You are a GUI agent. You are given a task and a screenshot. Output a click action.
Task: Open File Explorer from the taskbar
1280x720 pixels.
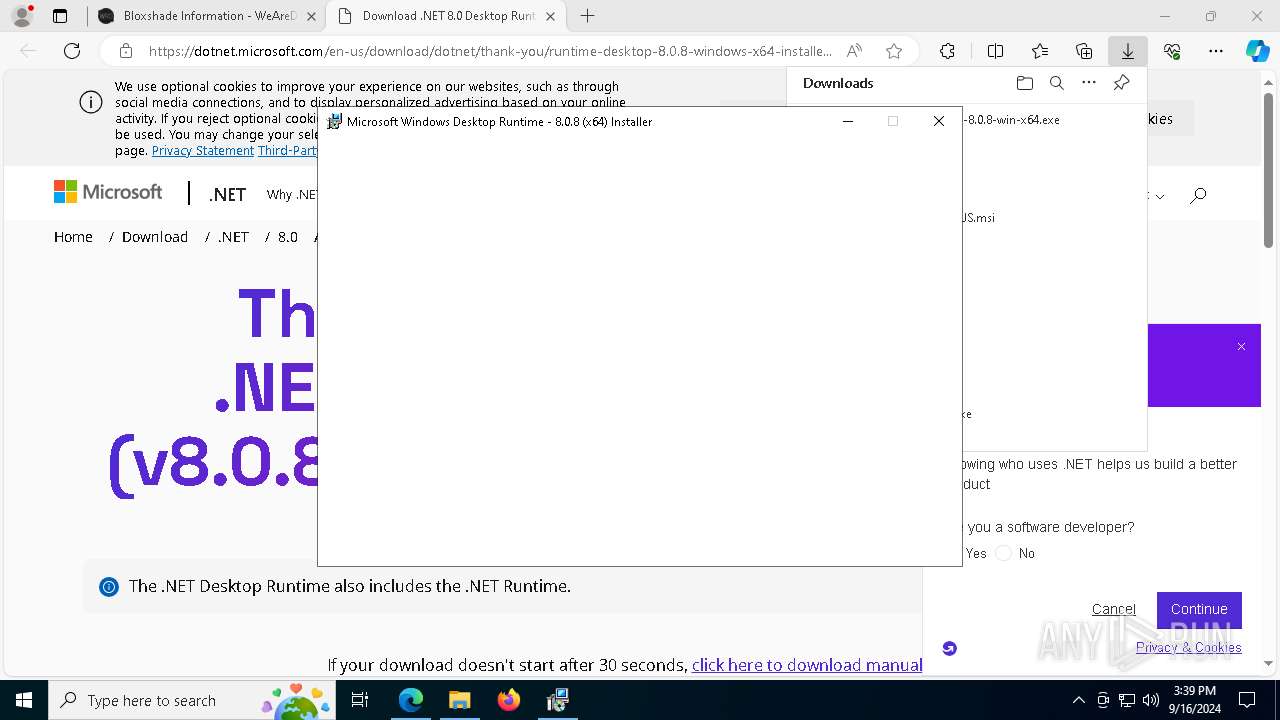[x=459, y=700]
